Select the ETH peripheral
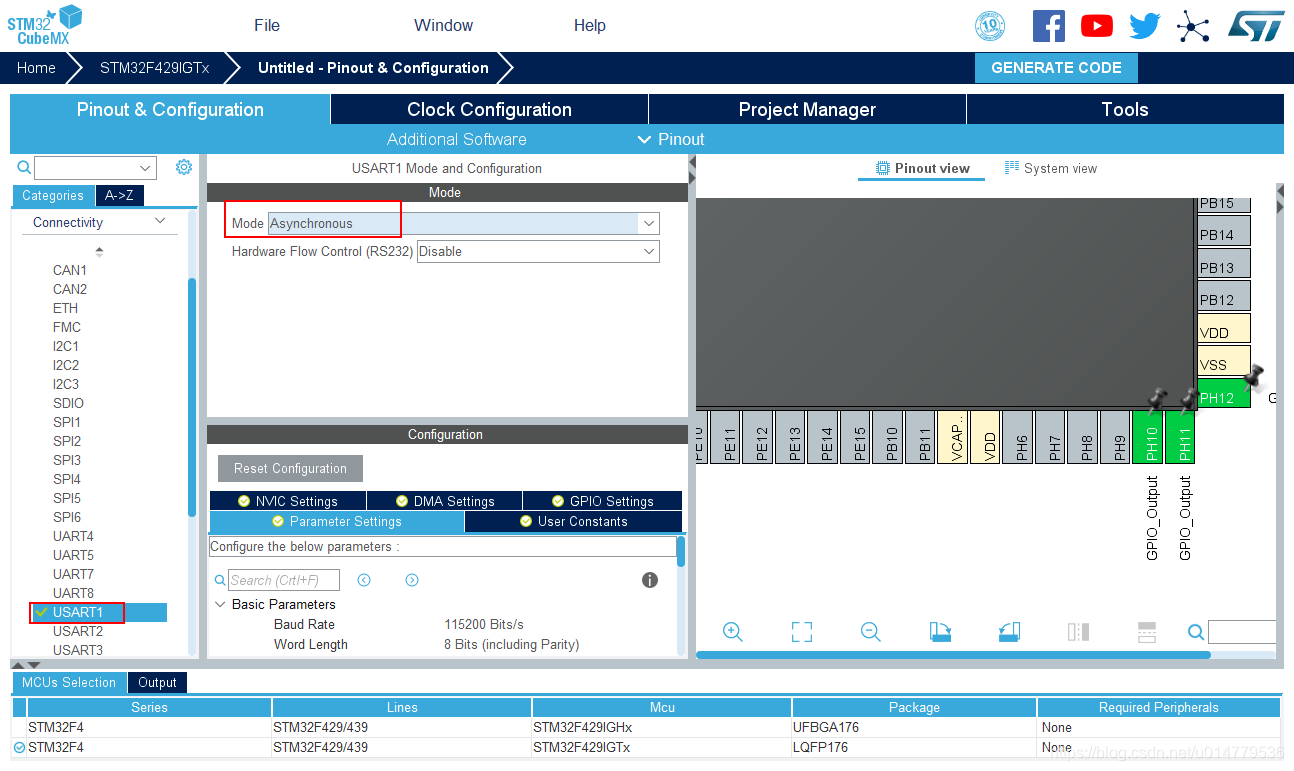Image resolution: width=1294 pixels, height=771 pixels. [65, 308]
